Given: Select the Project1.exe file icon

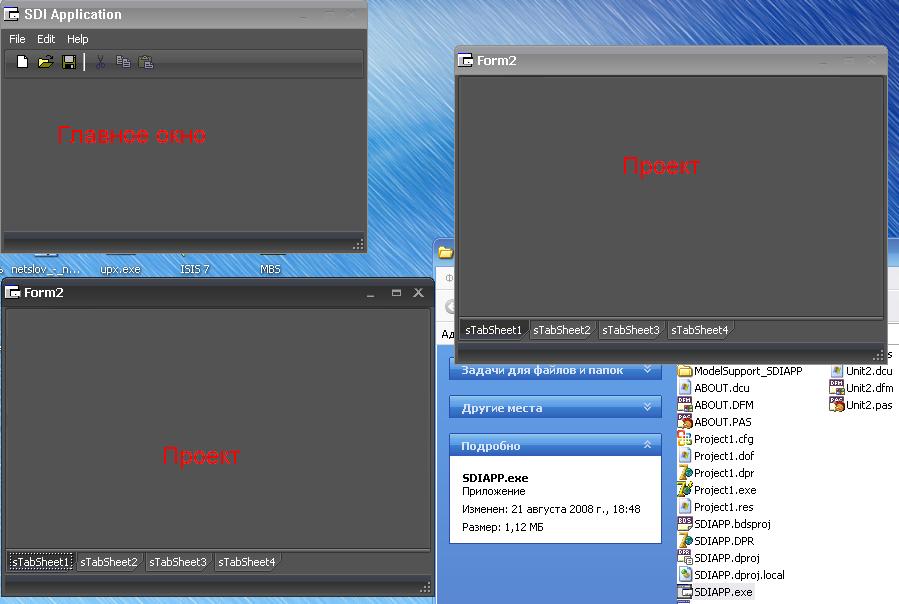Looking at the screenshot, I should click(685, 490).
